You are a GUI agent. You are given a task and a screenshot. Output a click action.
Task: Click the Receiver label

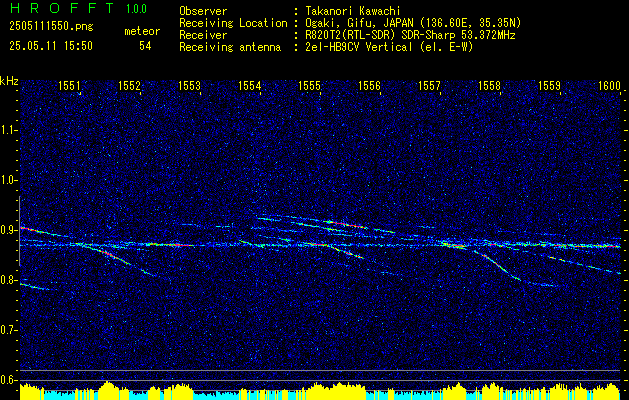tap(203, 35)
